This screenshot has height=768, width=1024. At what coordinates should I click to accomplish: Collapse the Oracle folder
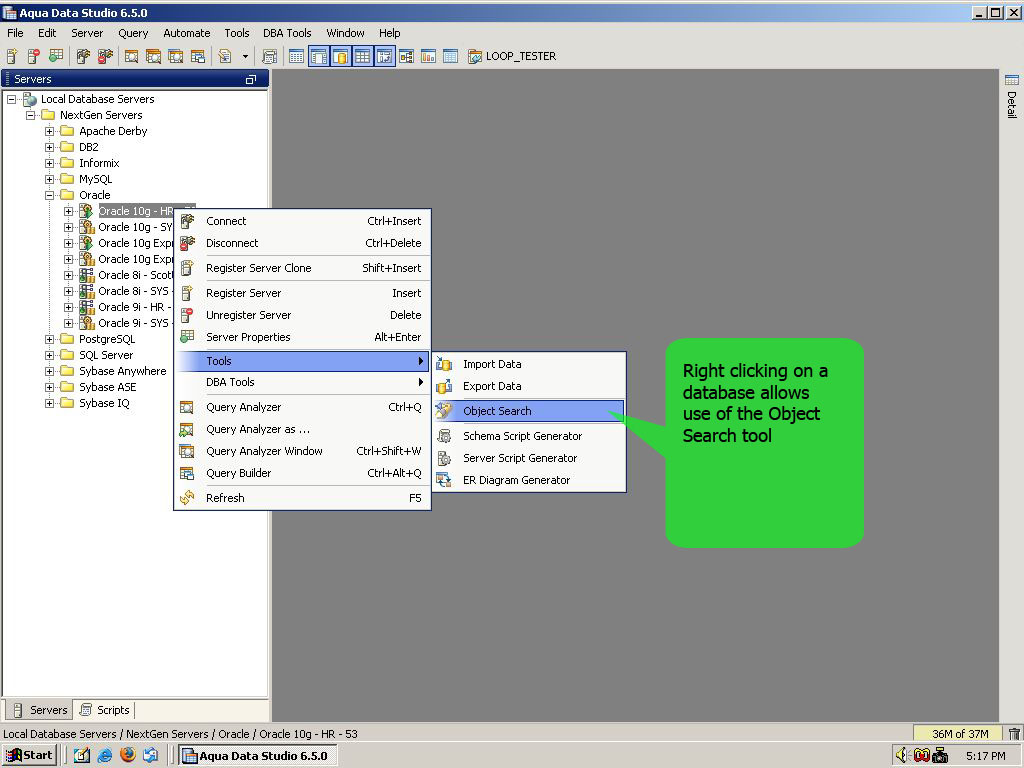click(x=49, y=195)
